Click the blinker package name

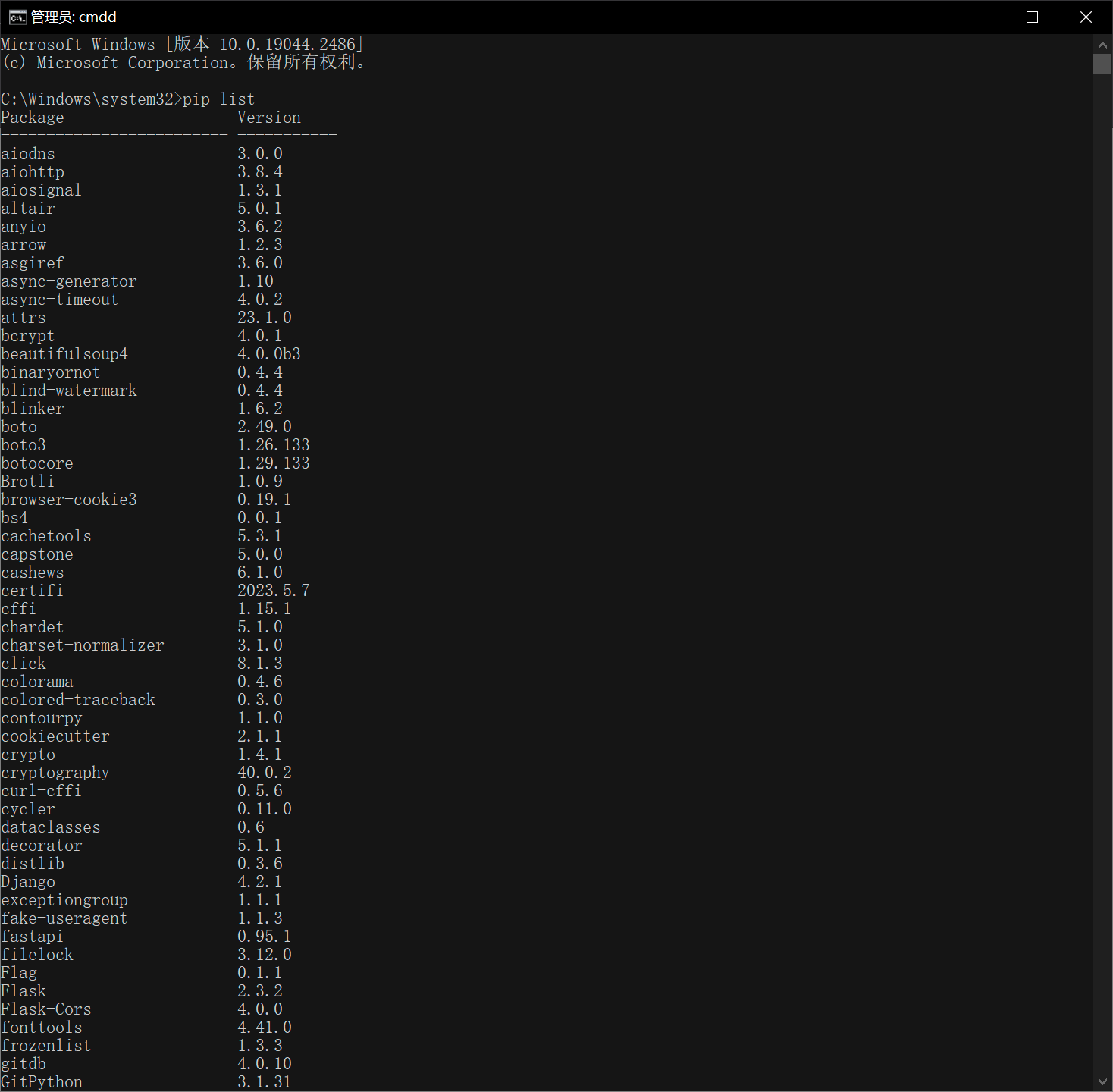click(x=33, y=409)
